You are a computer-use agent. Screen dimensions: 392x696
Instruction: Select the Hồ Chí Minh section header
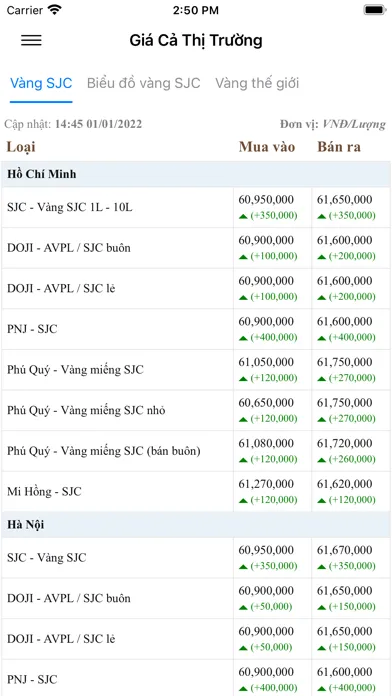pos(196,174)
